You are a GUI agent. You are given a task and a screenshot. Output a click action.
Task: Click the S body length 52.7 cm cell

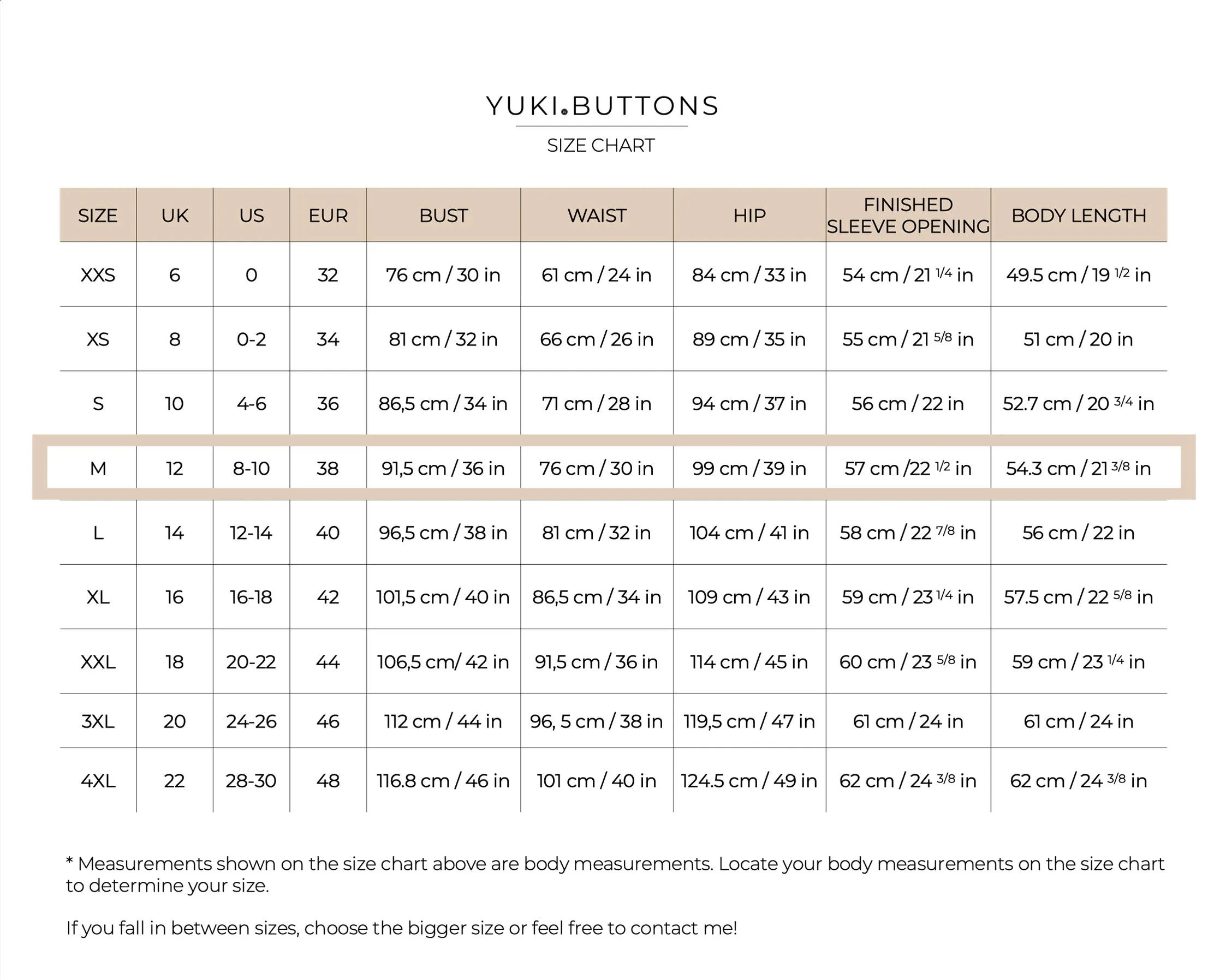tap(1078, 404)
